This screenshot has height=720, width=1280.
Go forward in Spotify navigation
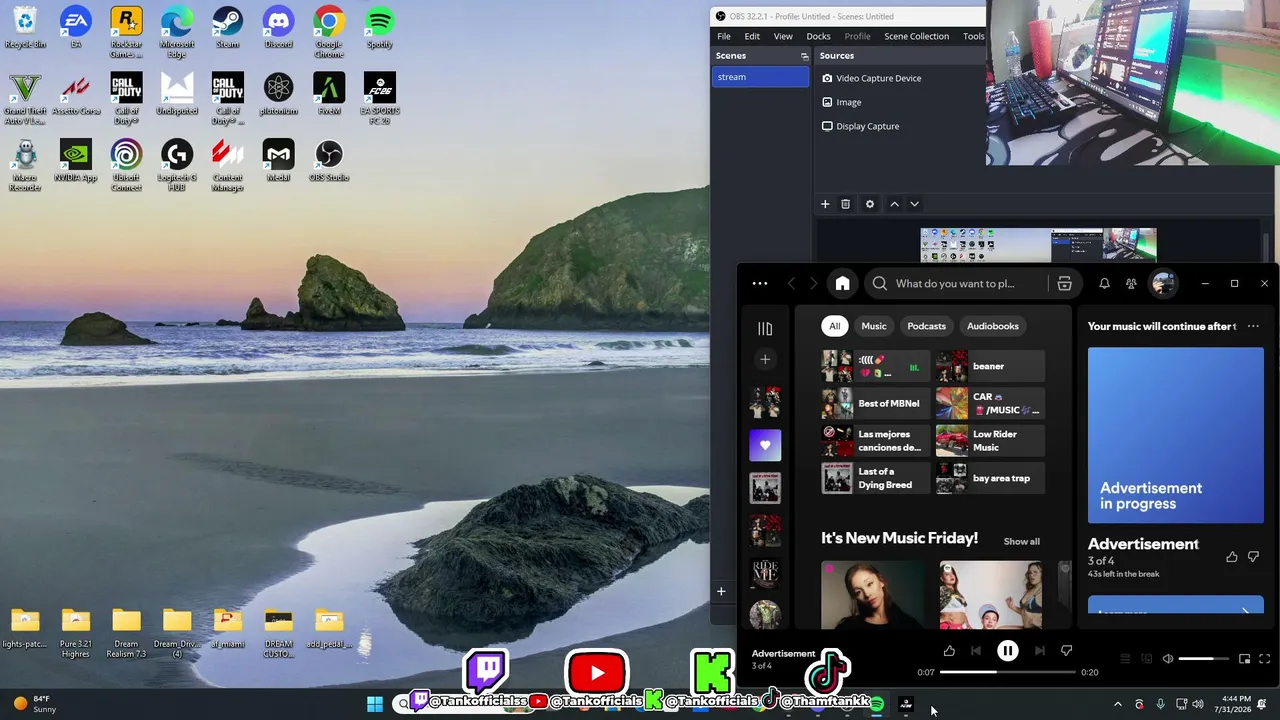813,284
